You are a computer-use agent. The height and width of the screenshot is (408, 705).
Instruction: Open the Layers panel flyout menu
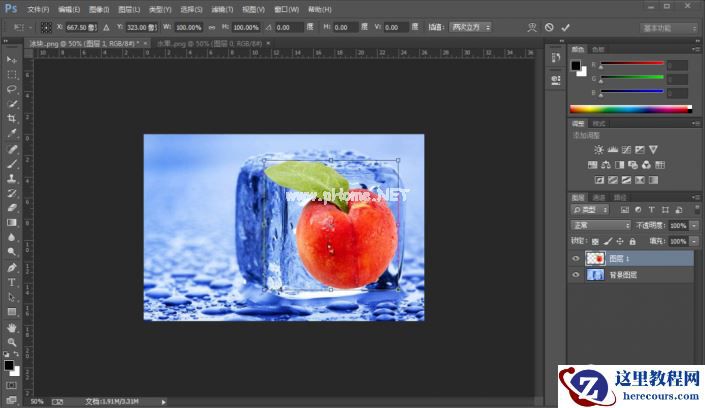[696, 197]
